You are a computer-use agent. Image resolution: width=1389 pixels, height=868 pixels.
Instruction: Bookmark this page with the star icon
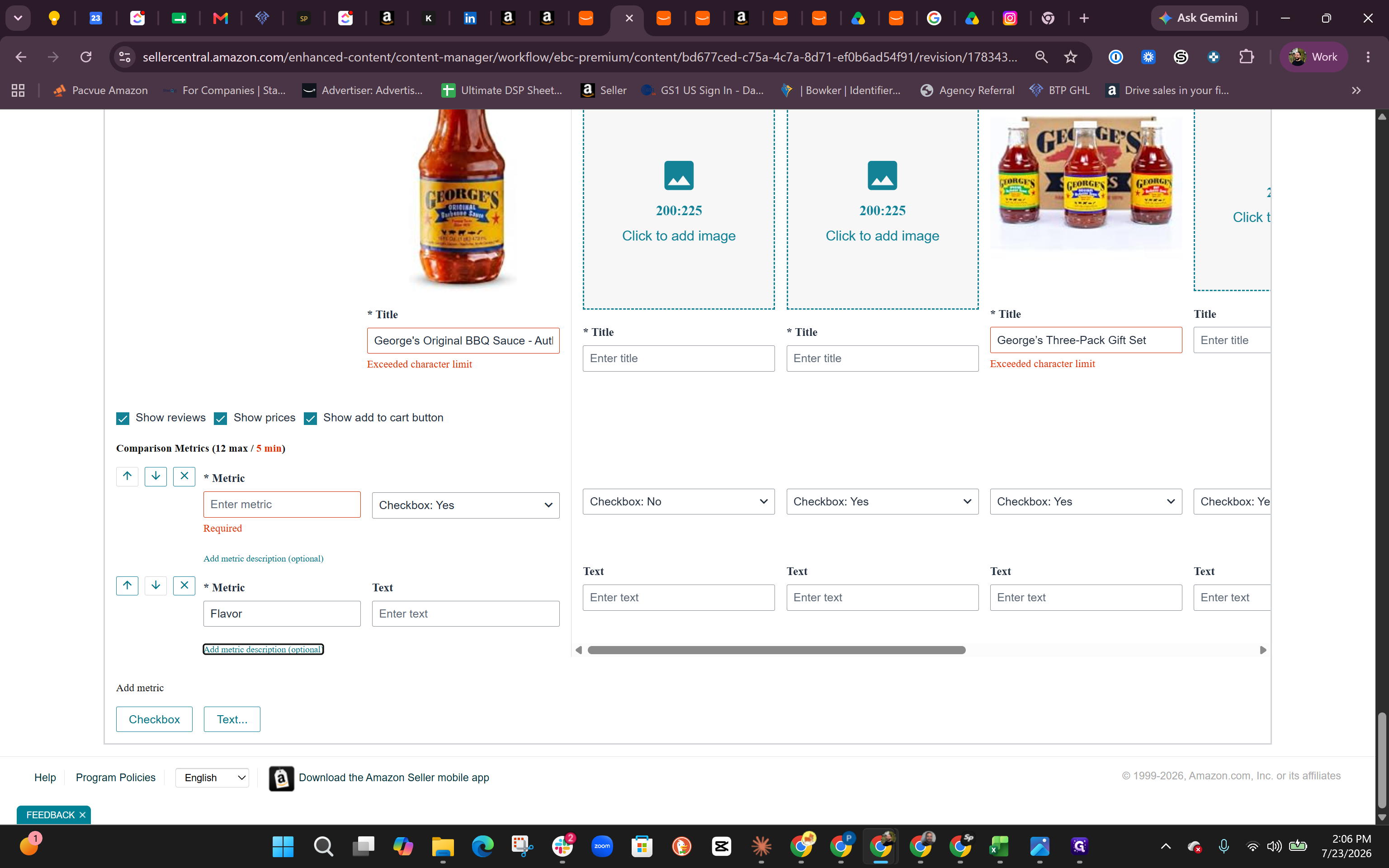tap(1070, 57)
